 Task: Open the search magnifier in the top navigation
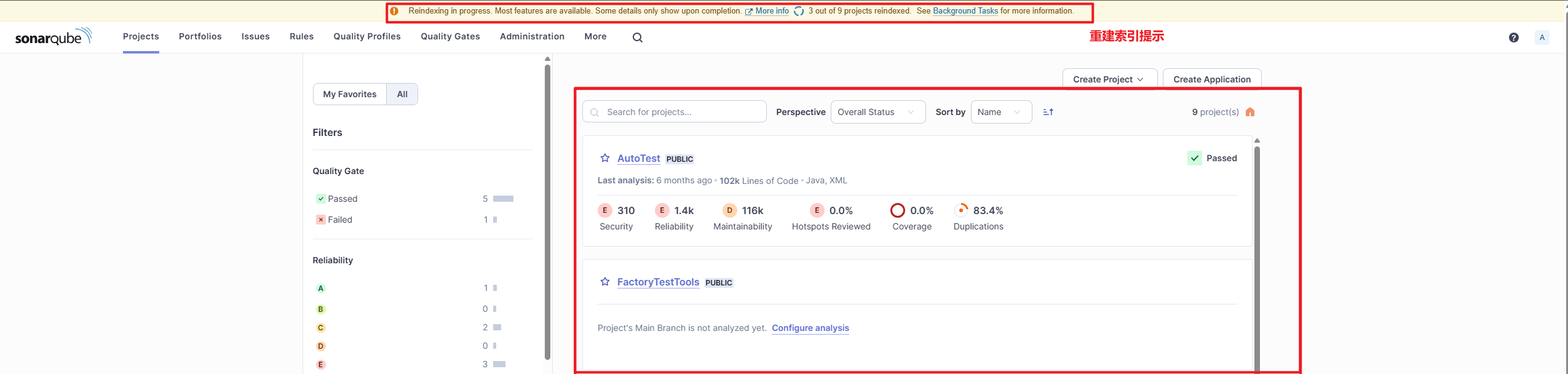(638, 38)
